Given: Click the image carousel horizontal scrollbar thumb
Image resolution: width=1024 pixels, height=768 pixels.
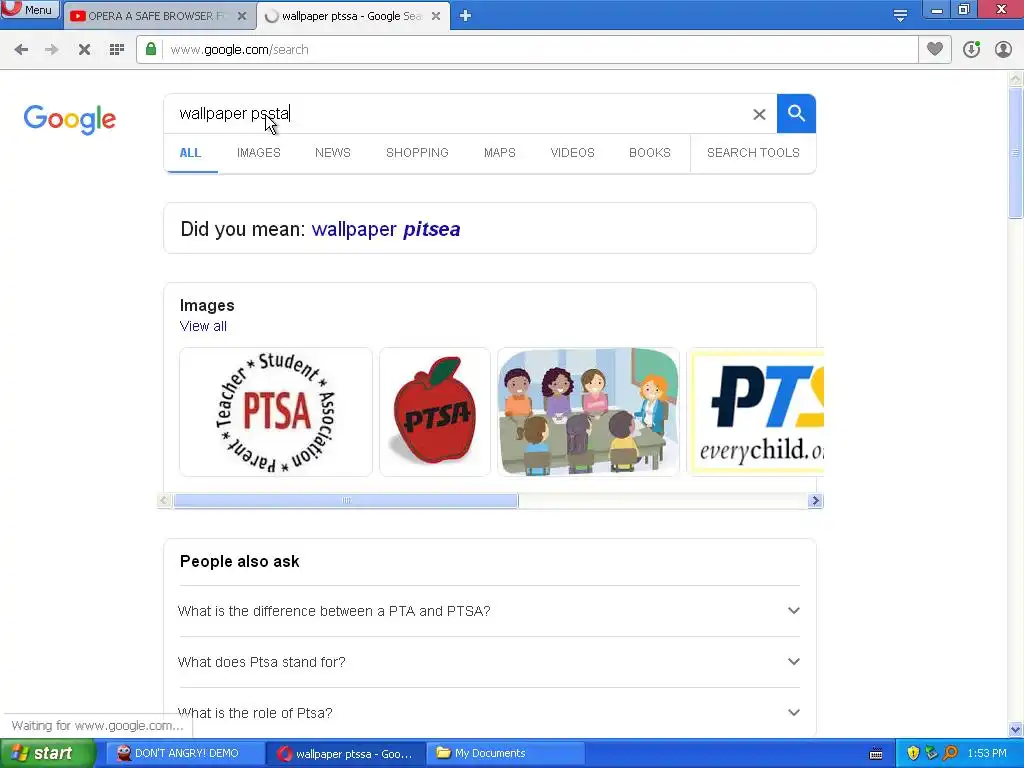Looking at the screenshot, I should coord(345,501).
